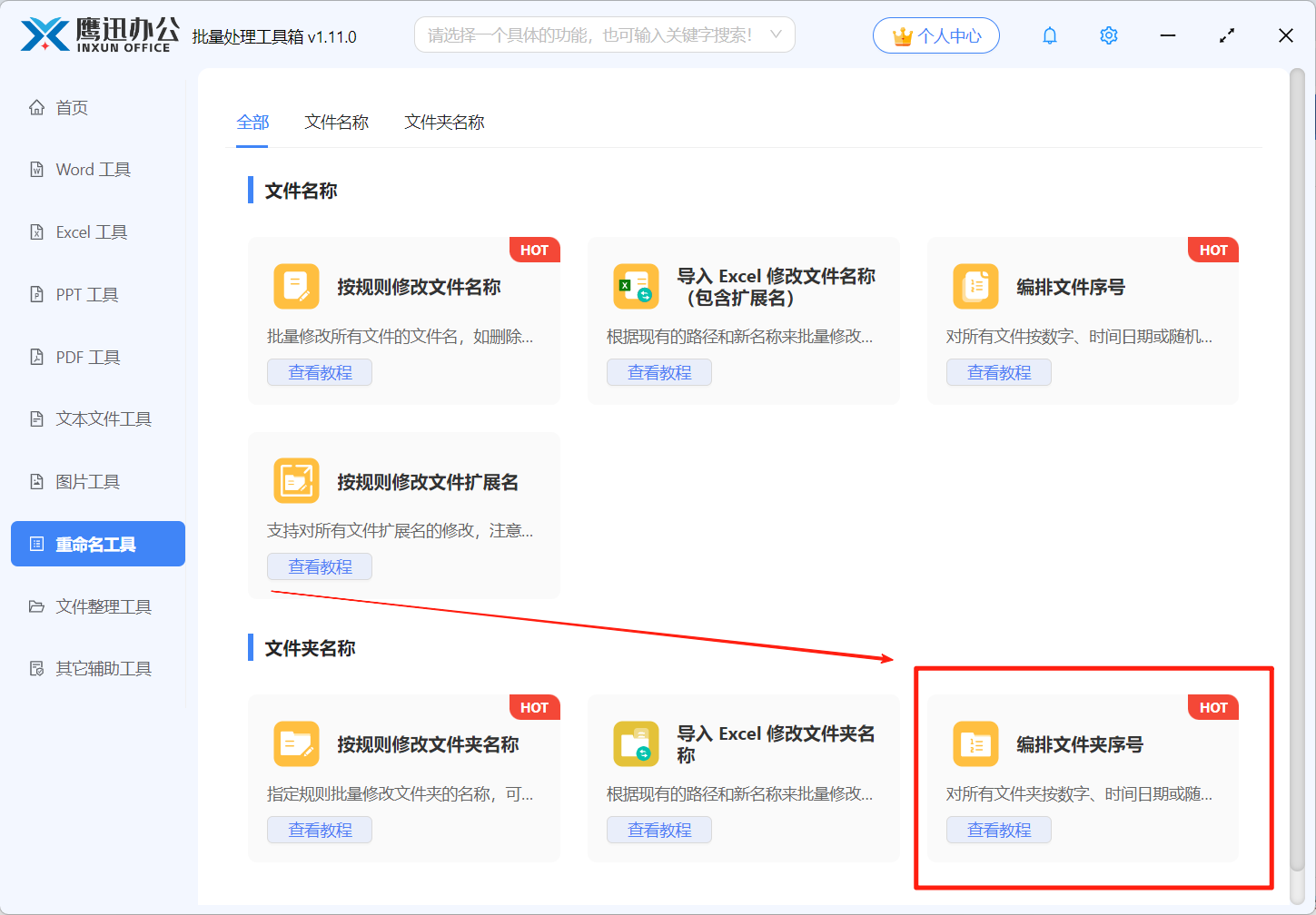Click the 导入 Excel 修改文件名称 tool icon
This screenshot has width=1316, height=915.
636,286
